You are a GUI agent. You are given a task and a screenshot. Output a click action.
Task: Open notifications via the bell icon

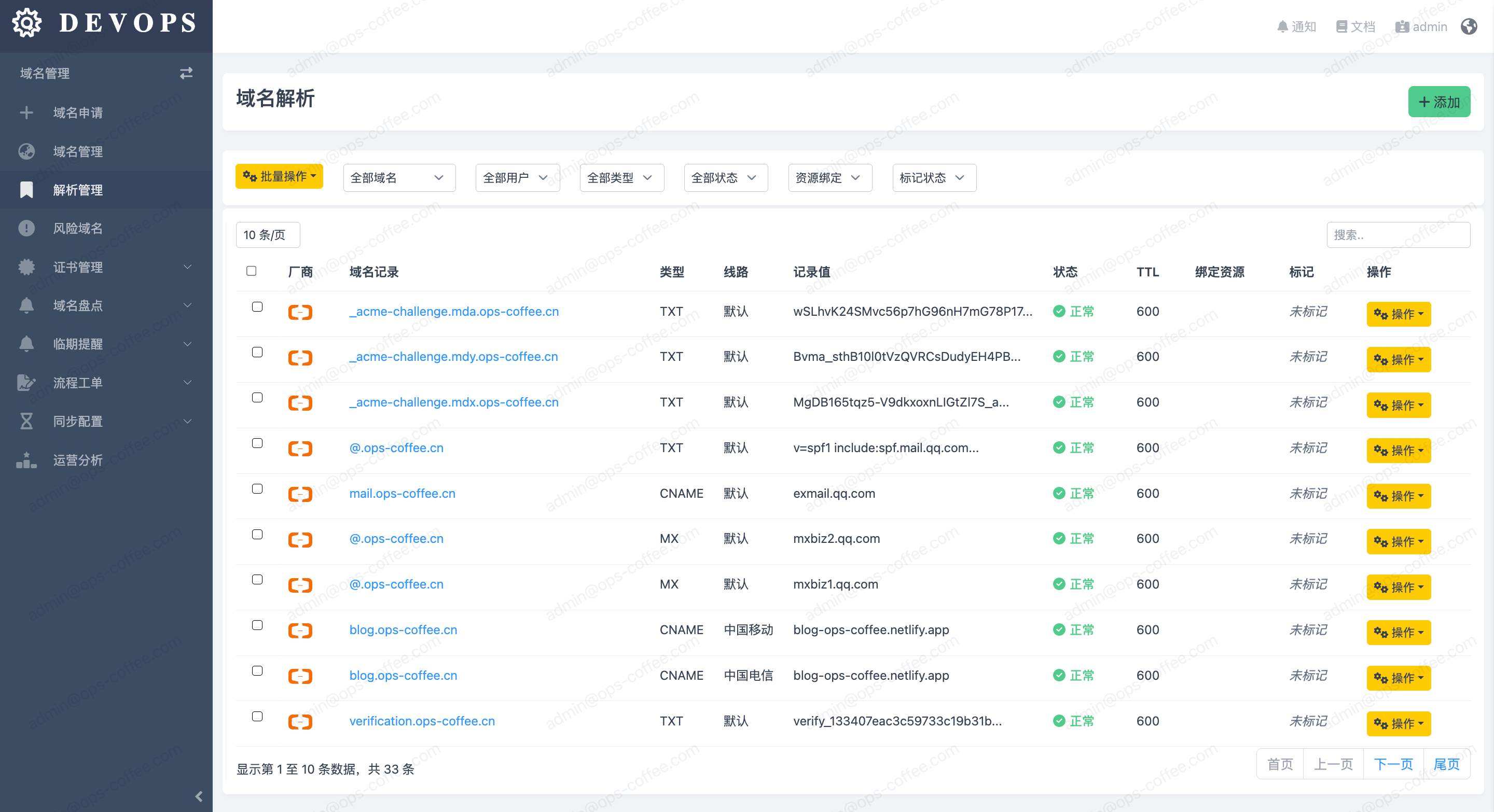(1282, 26)
